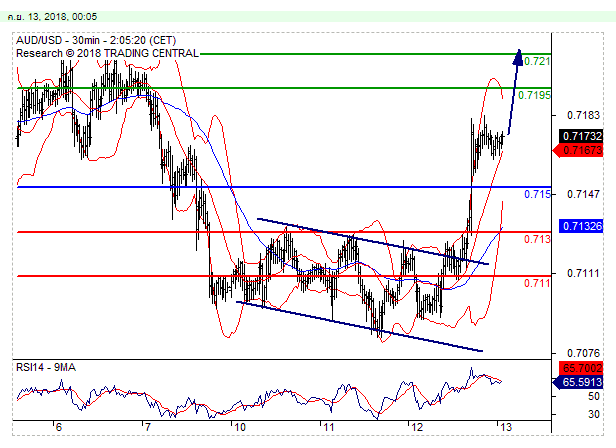Click the AUD/USD - 30min chart title
The width and height of the screenshot is (616, 448).
96,40
